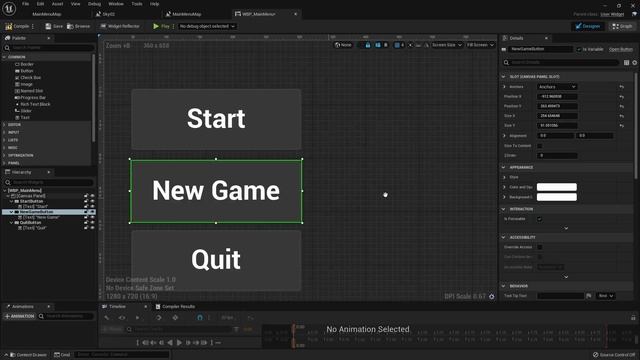Expand the Alignment property row
The height and width of the screenshot is (360, 640).
(x=504, y=136)
